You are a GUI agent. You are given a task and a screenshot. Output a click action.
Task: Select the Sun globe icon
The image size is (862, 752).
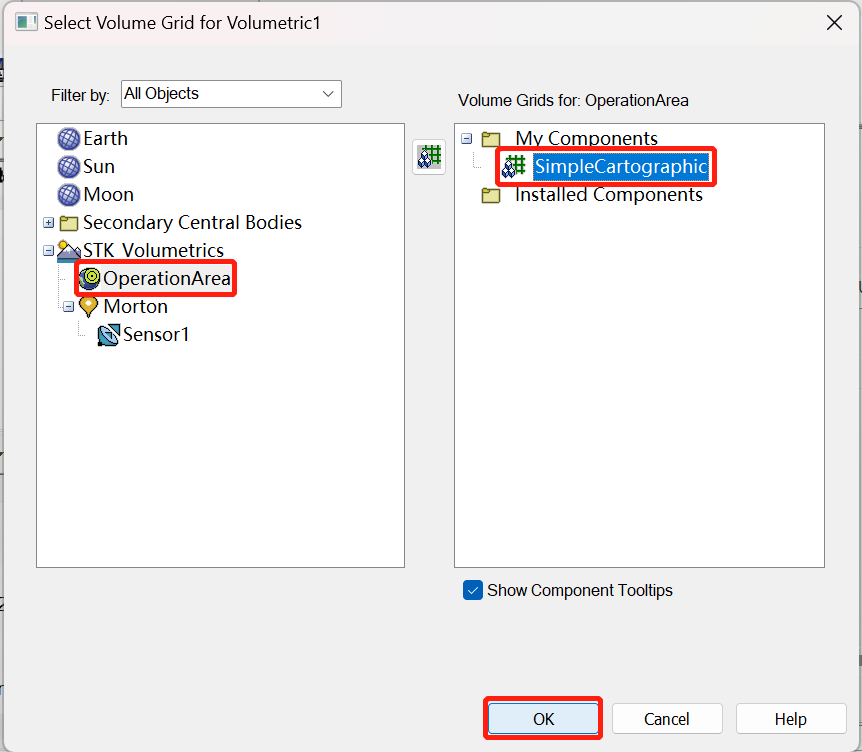tap(69, 167)
